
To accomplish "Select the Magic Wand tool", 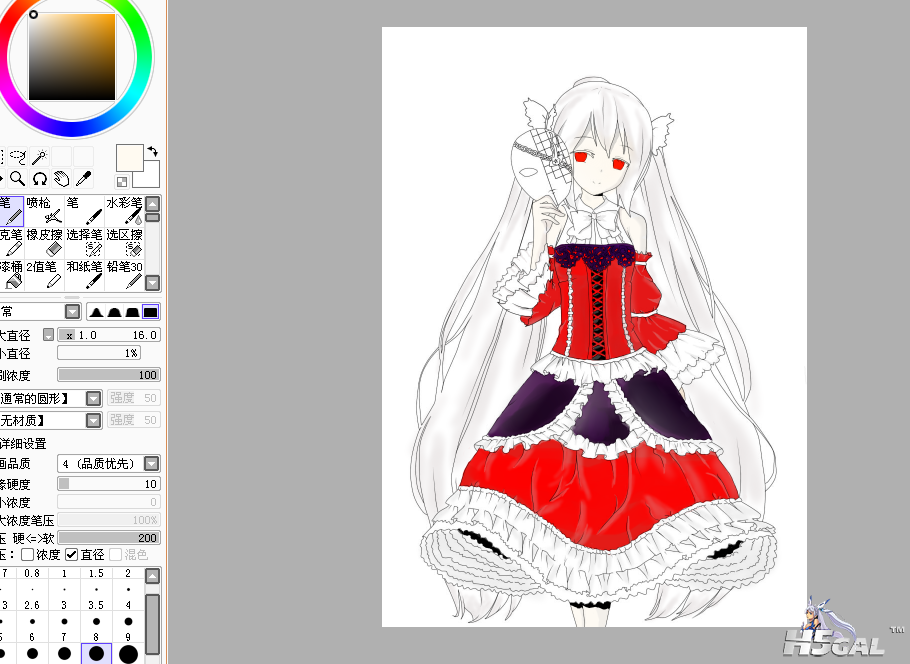I will click(x=39, y=156).
